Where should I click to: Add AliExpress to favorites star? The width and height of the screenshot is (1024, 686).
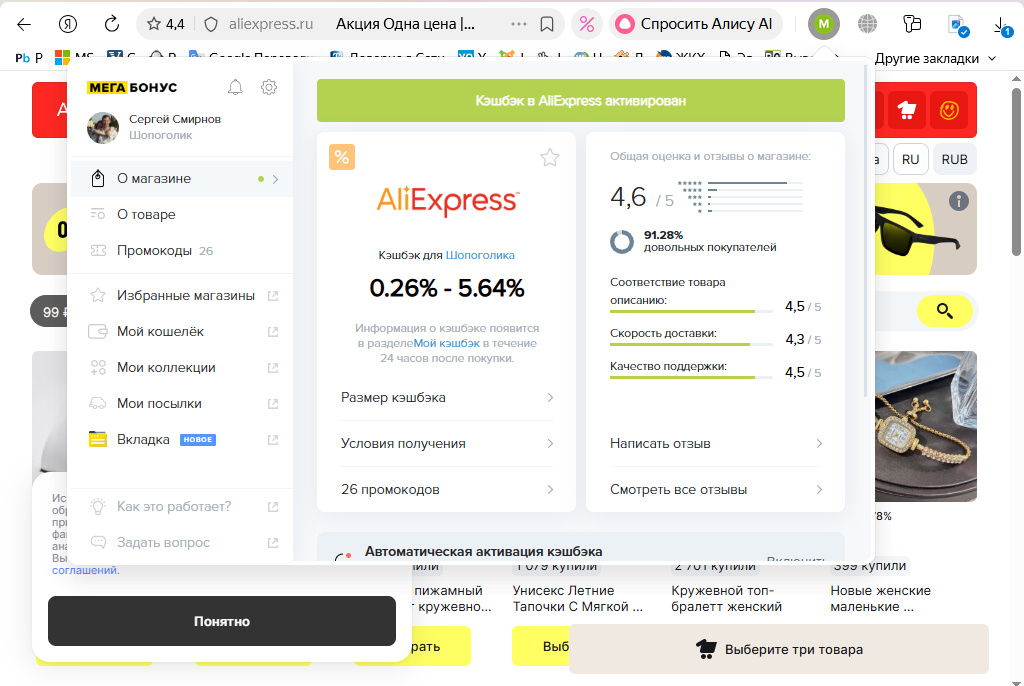(x=550, y=157)
